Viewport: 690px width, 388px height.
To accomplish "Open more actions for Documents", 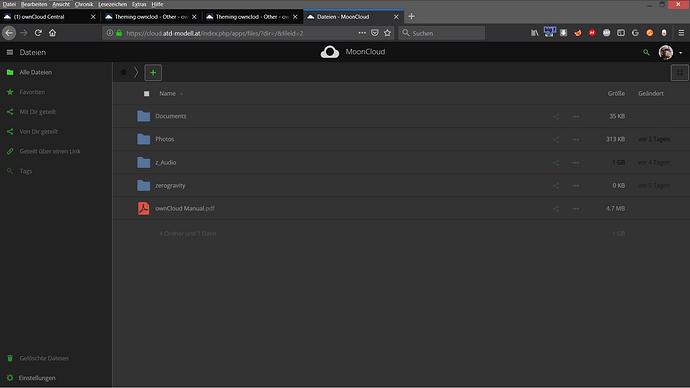I will 576,117.
